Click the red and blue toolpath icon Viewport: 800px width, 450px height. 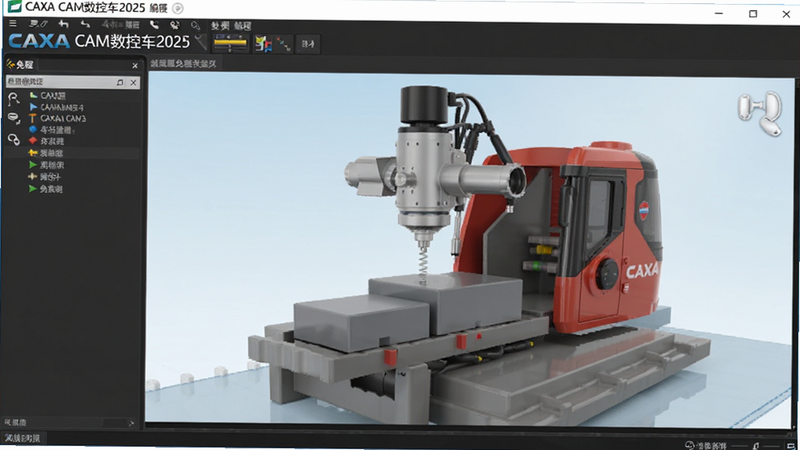pos(284,44)
